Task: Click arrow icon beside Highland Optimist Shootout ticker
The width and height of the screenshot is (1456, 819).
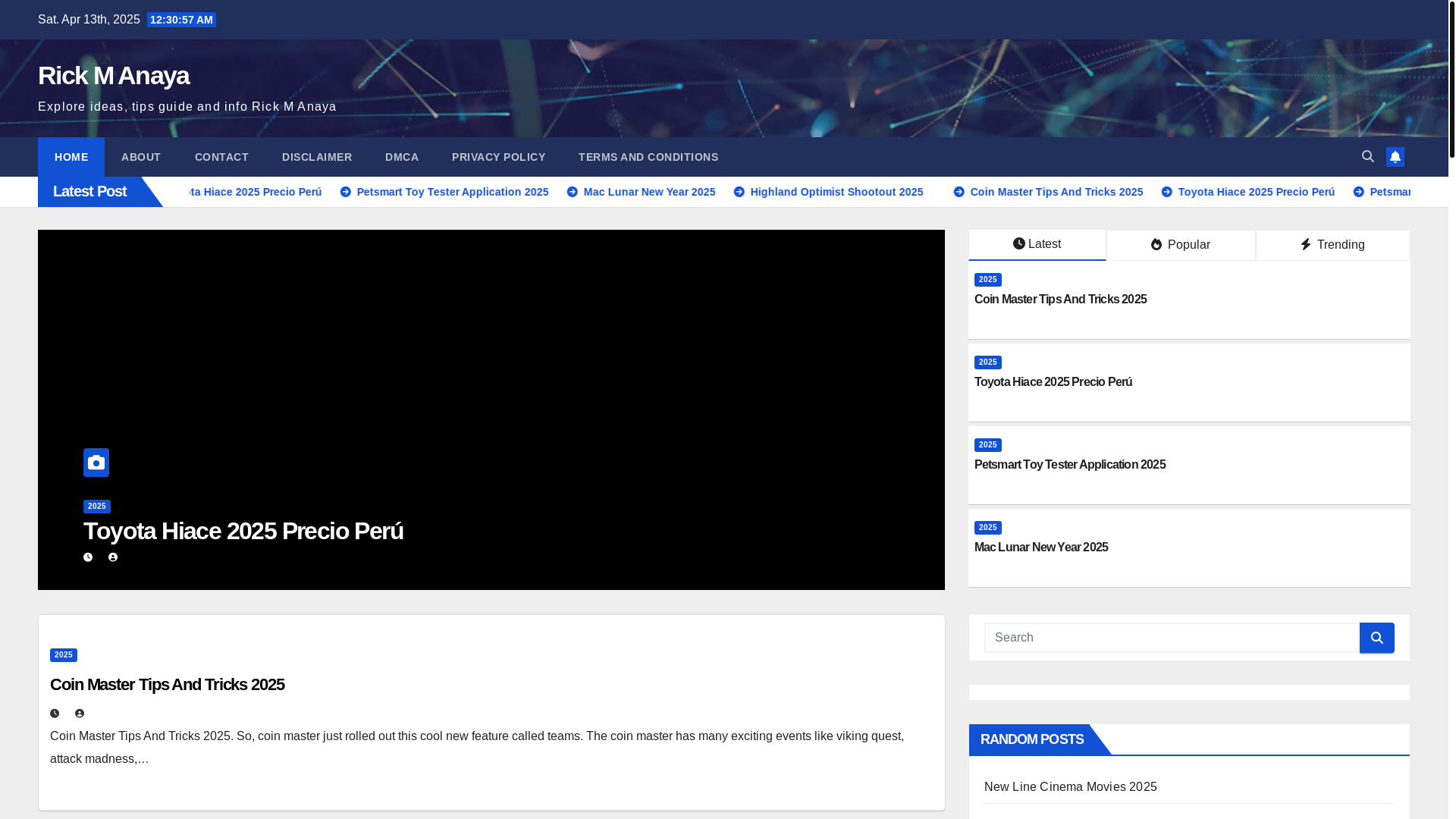Action: tap(739, 192)
